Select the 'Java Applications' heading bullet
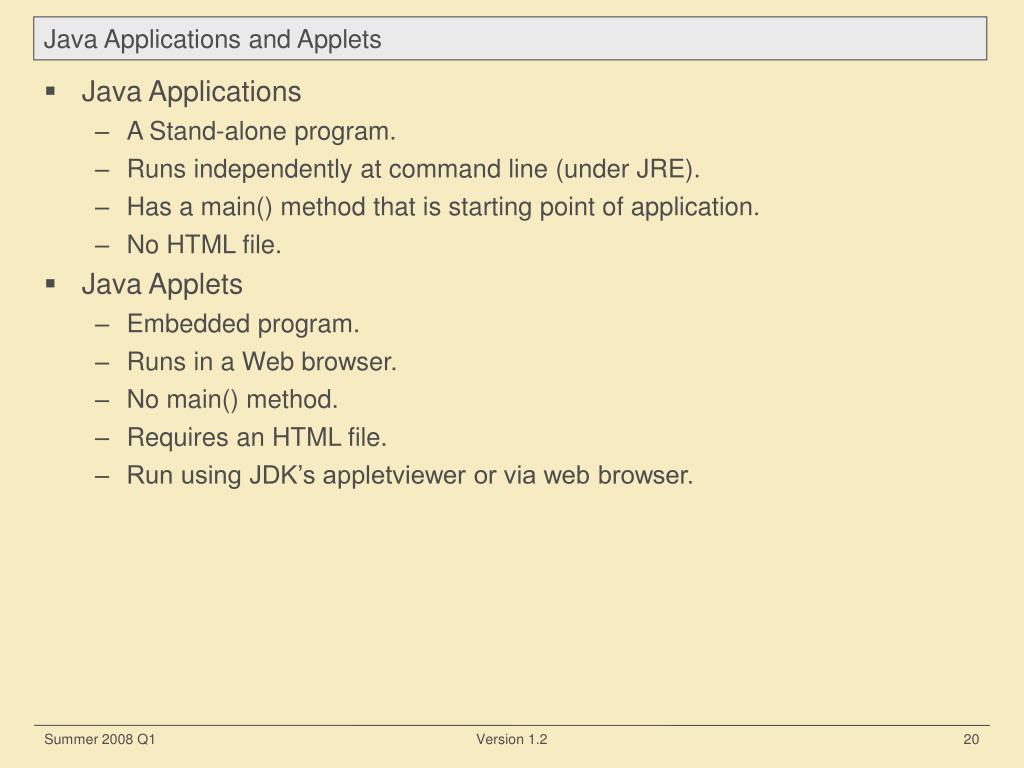 pos(191,91)
